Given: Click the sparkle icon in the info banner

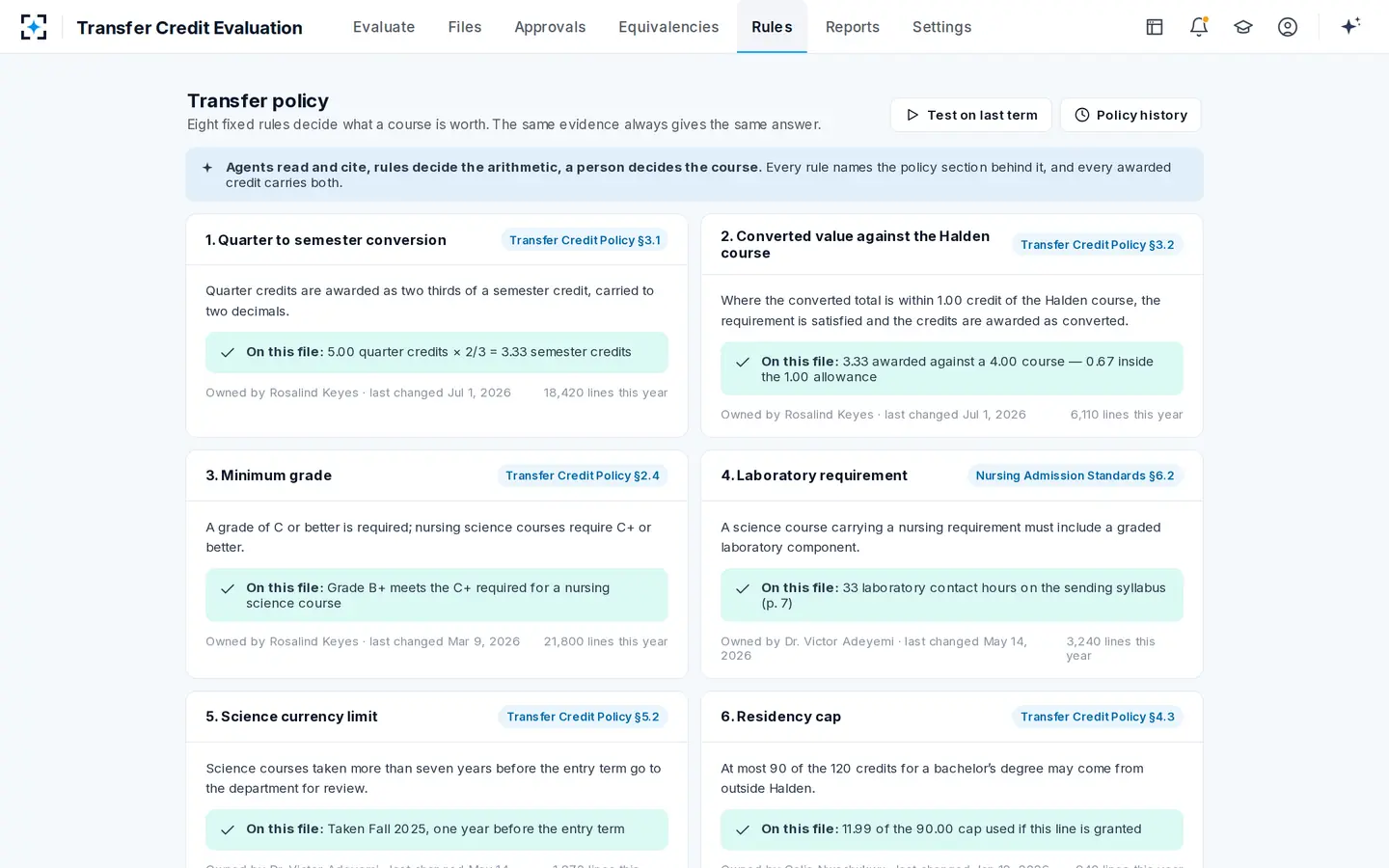Looking at the screenshot, I should click(207, 168).
